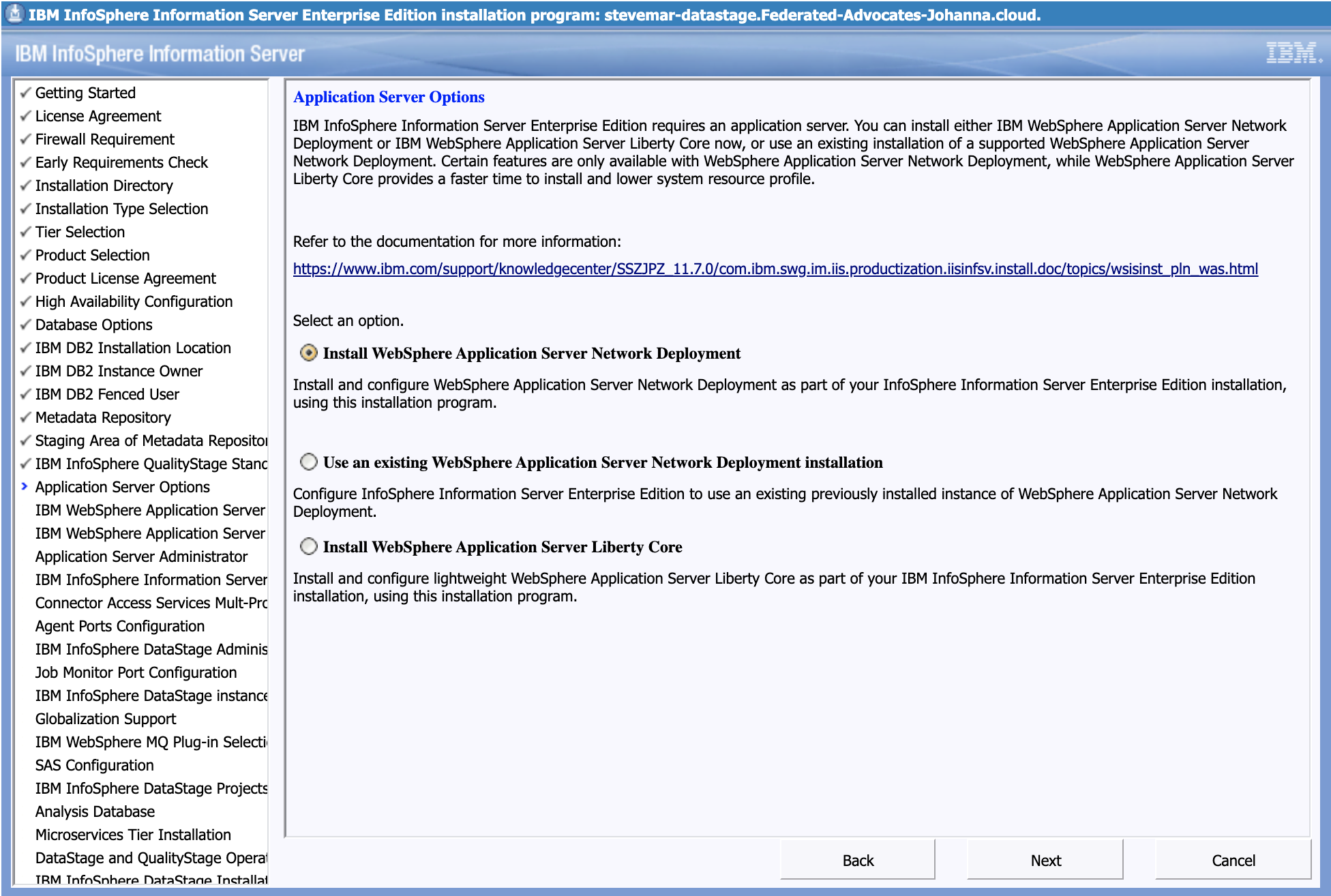Select the Firewall Requirement step
Screen dimensions: 1331x896
[105, 139]
